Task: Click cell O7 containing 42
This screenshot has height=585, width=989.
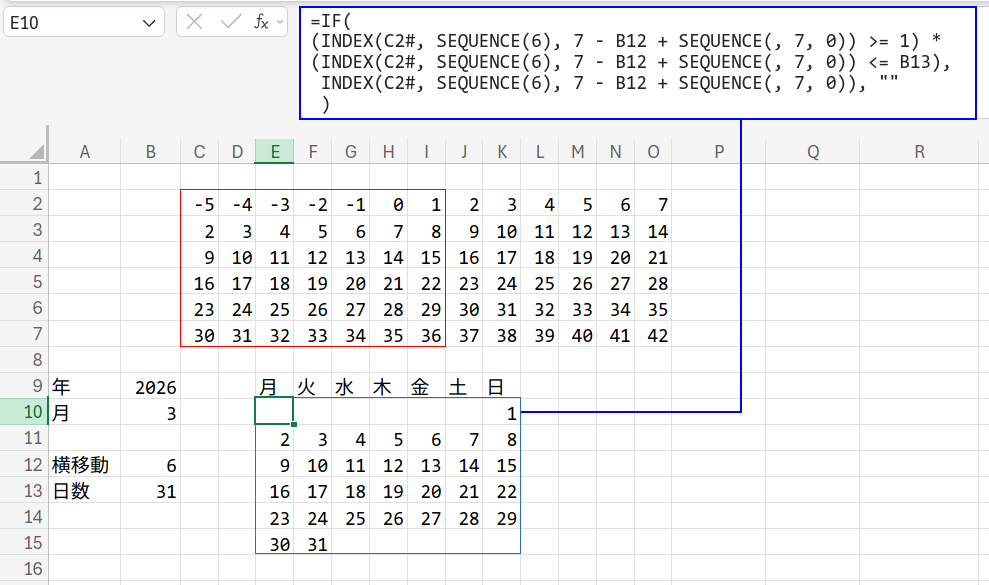Action: click(654, 336)
